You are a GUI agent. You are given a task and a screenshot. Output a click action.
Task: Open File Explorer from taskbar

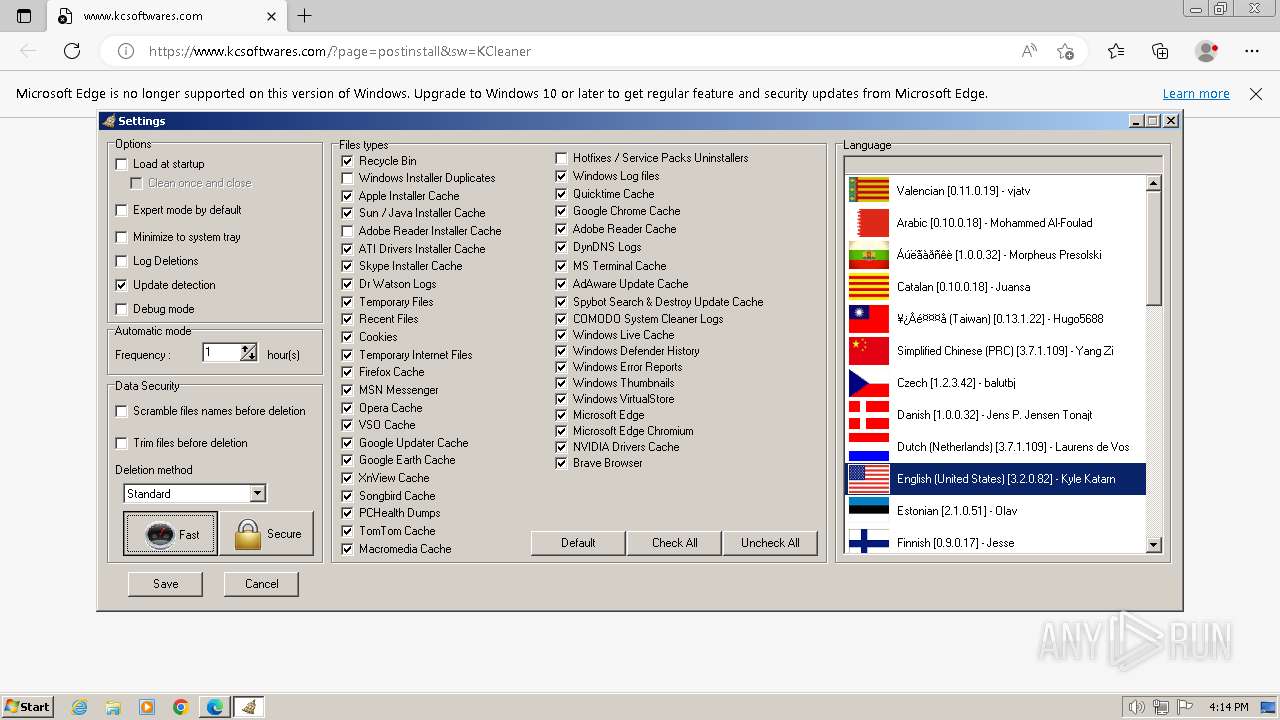[114, 707]
